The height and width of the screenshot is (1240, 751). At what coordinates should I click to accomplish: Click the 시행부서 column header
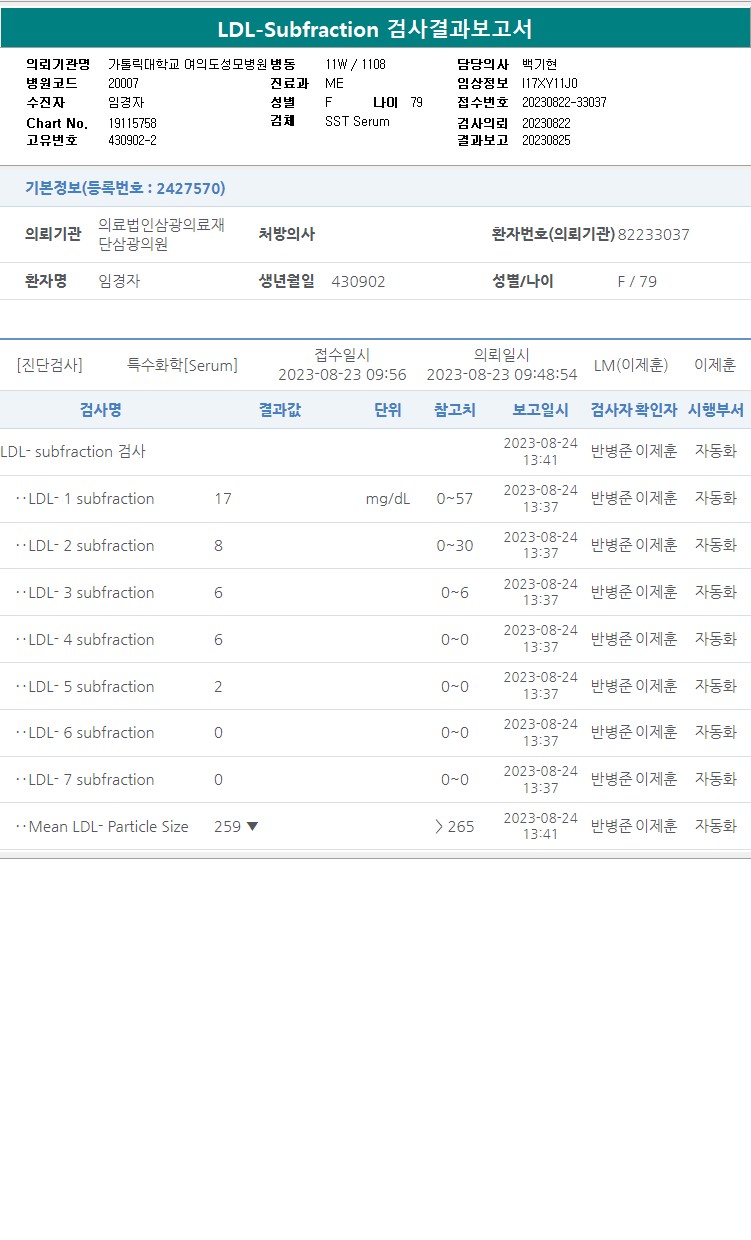(x=715, y=410)
